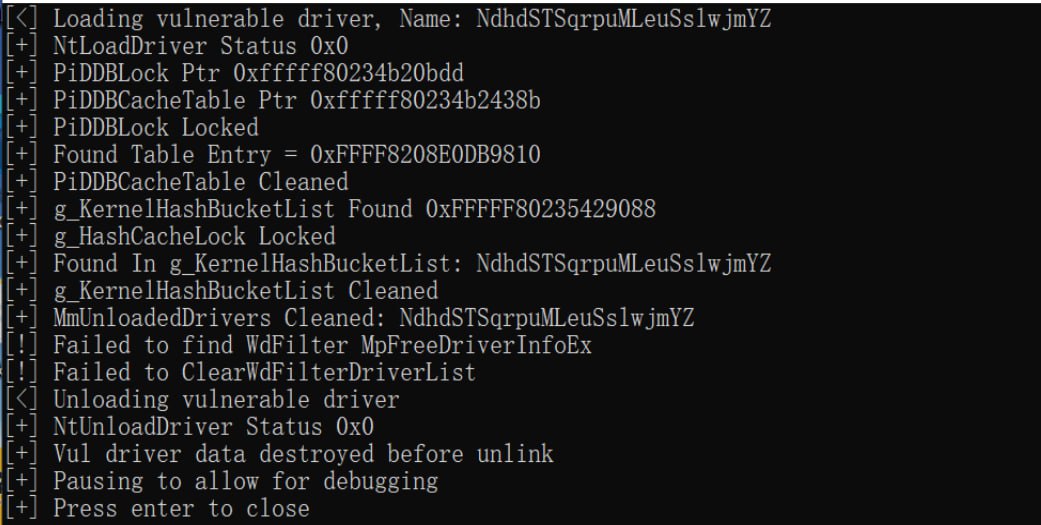
Task: Click the "NtUnloadDriver Status 0x0" line
Action: click(213, 427)
